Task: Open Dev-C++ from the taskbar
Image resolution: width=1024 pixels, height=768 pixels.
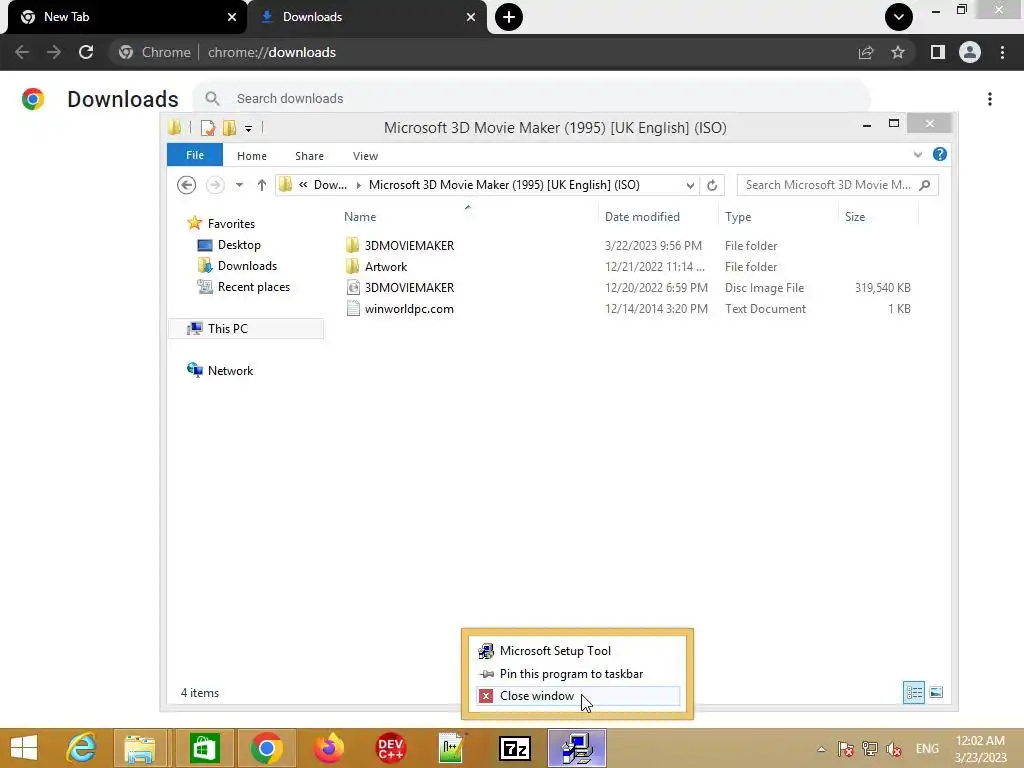Action: 391,748
